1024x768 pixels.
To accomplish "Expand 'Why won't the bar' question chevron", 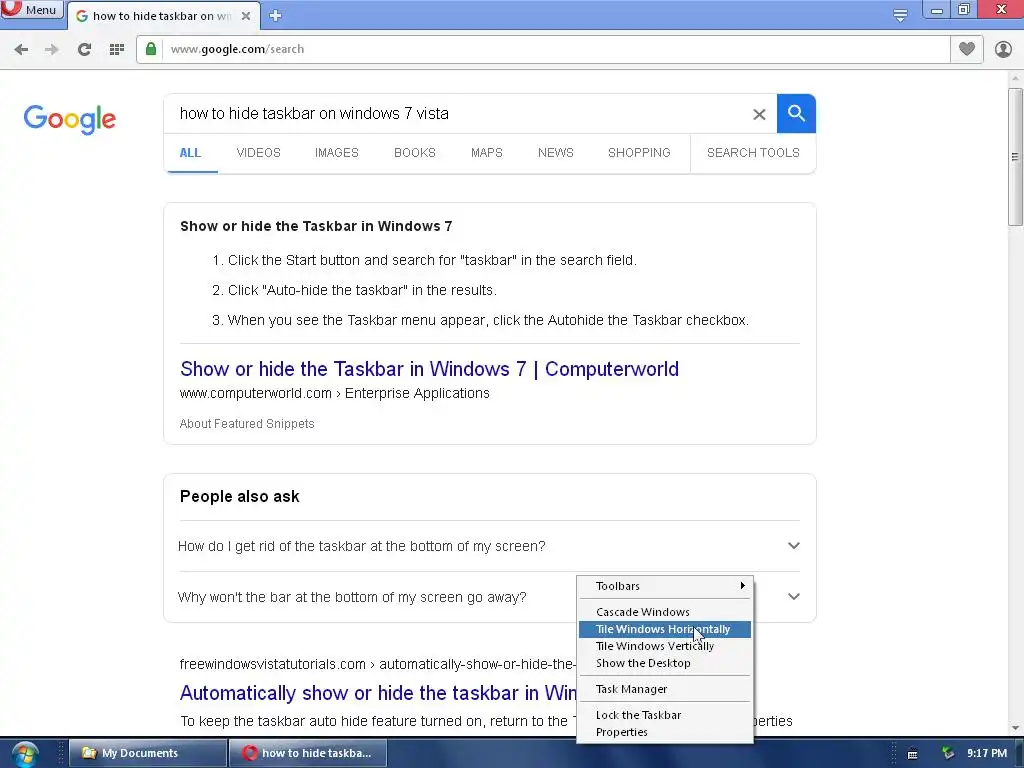I will click(793, 596).
